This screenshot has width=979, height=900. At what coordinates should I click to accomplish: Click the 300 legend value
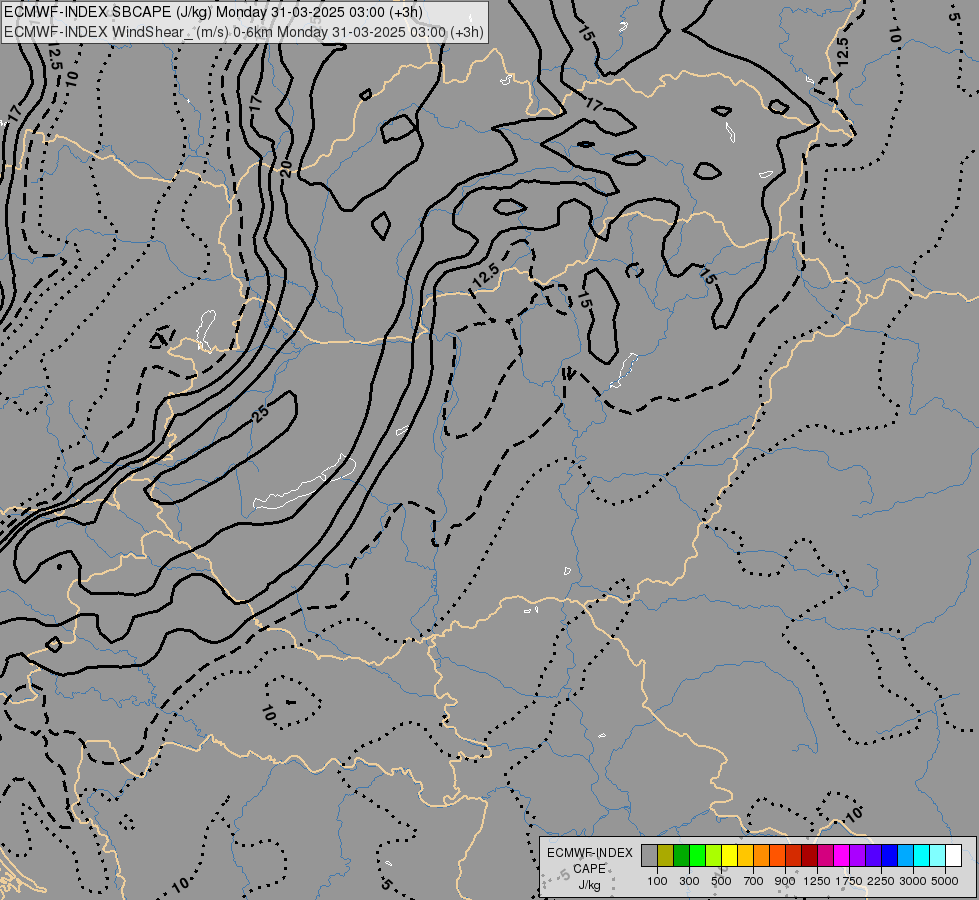tap(689, 881)
